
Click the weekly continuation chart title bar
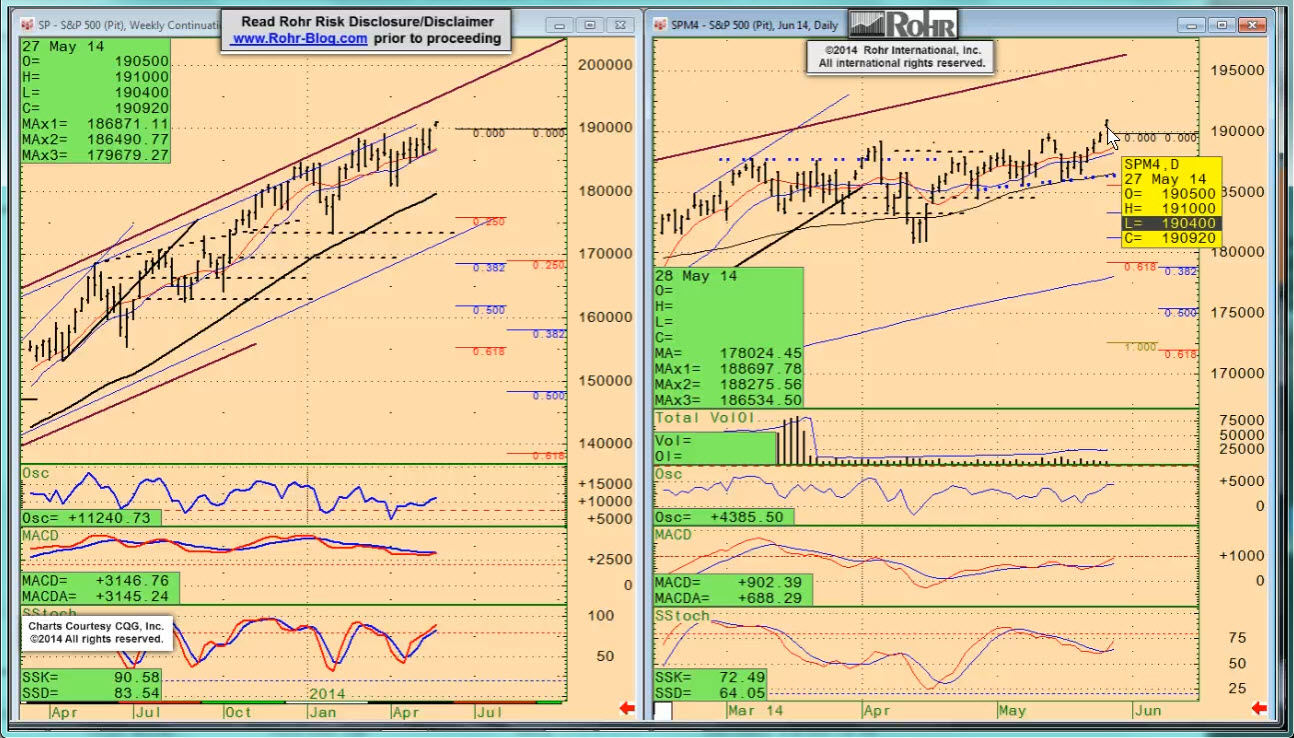click(x=120, y=22)
